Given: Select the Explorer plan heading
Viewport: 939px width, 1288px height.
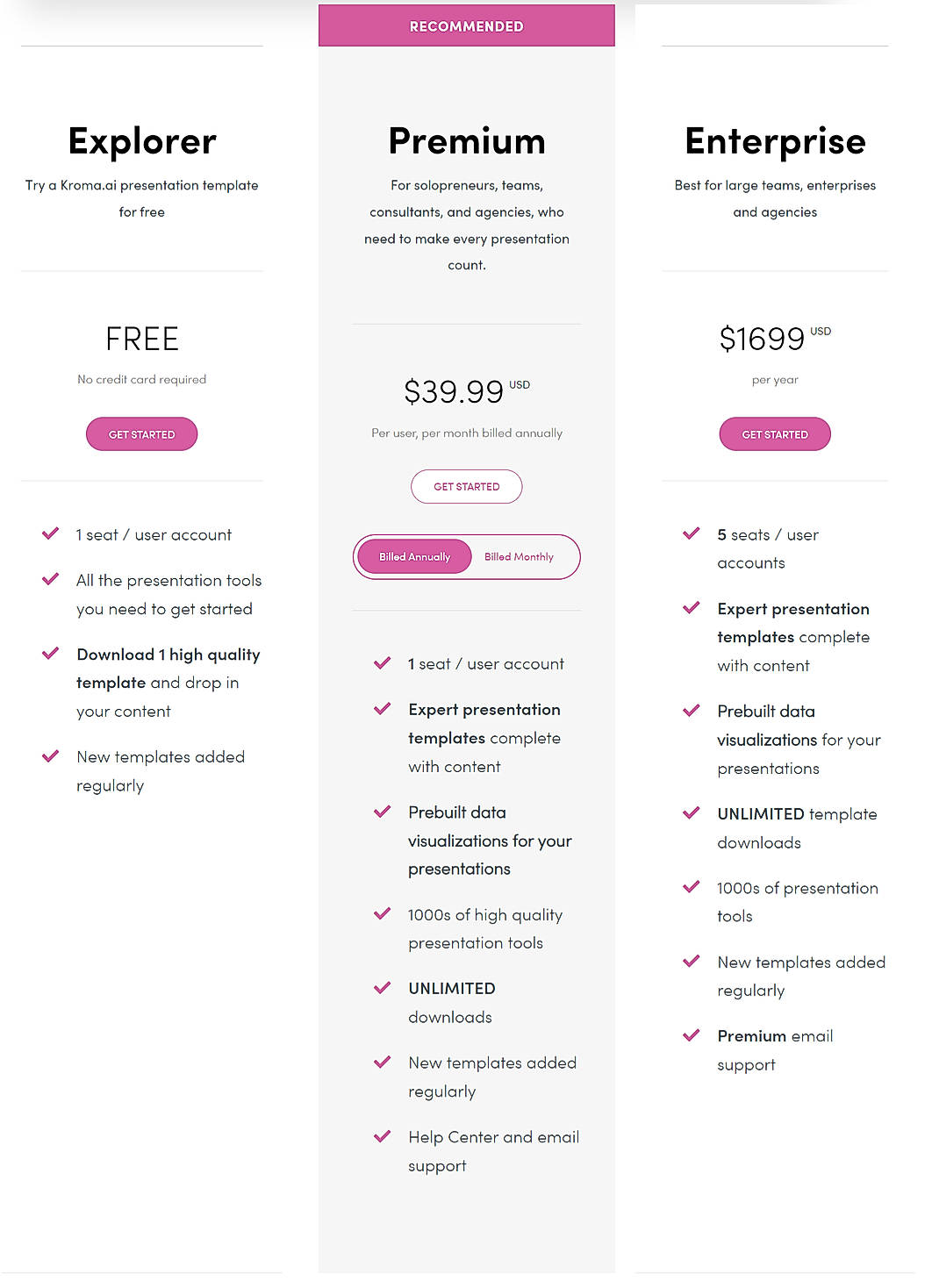Looking at the screenshot, I should pyautogui.click(x=141, y=140).
